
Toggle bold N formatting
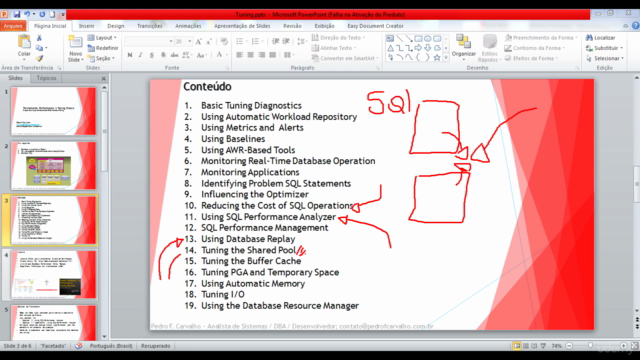point(130,55)
